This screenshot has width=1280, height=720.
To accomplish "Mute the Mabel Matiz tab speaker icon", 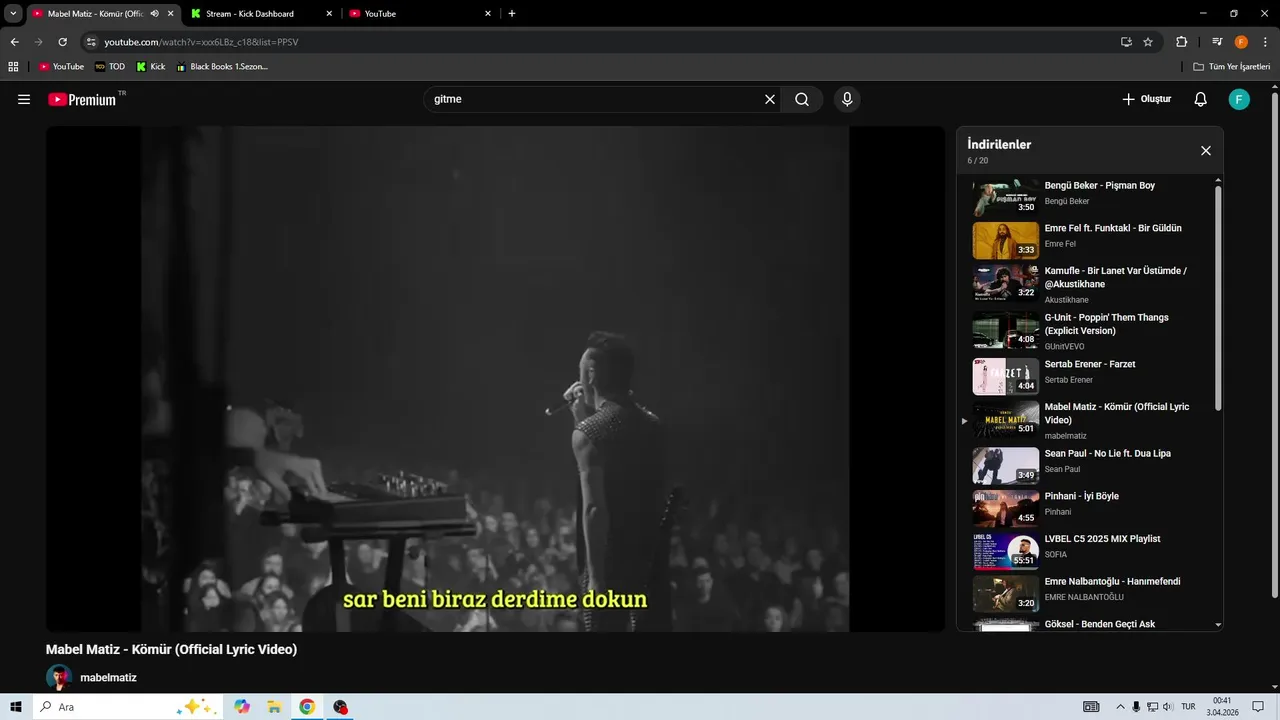I will [154, 14].
